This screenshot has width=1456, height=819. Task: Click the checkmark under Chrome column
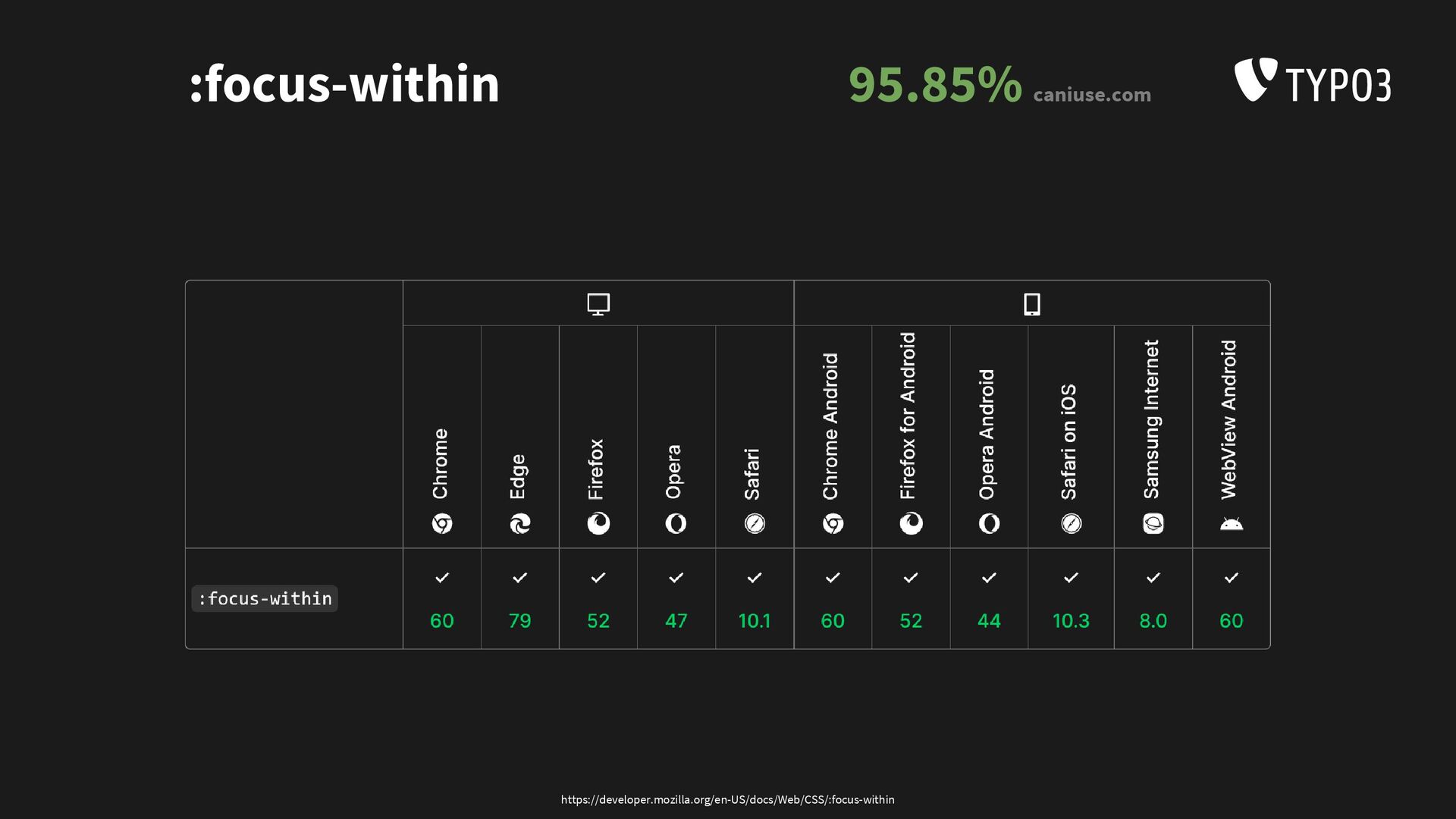442,578
